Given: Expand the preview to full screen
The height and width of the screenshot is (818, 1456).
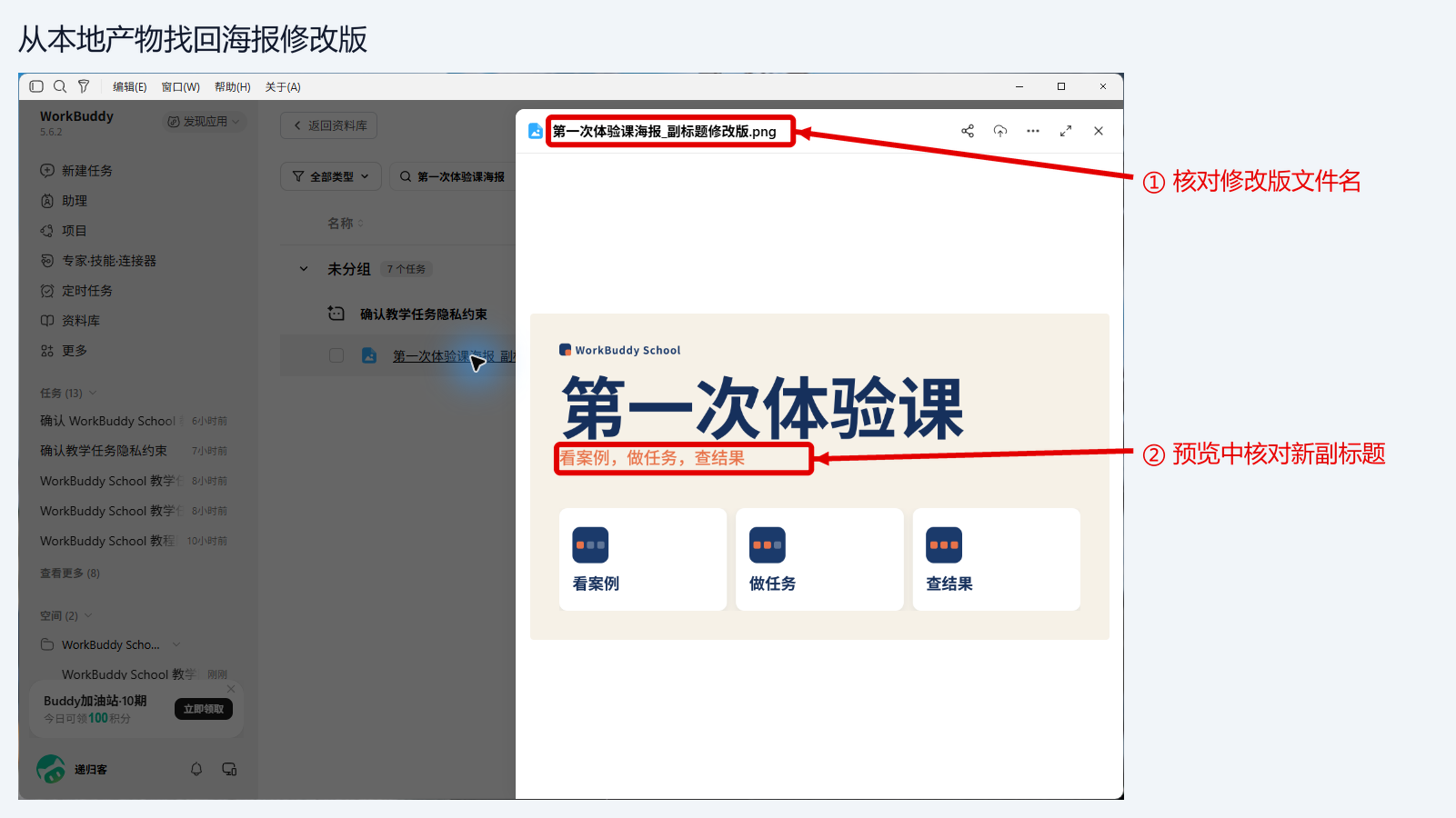Looking at the screenshot, I should tap(1066, 131).
